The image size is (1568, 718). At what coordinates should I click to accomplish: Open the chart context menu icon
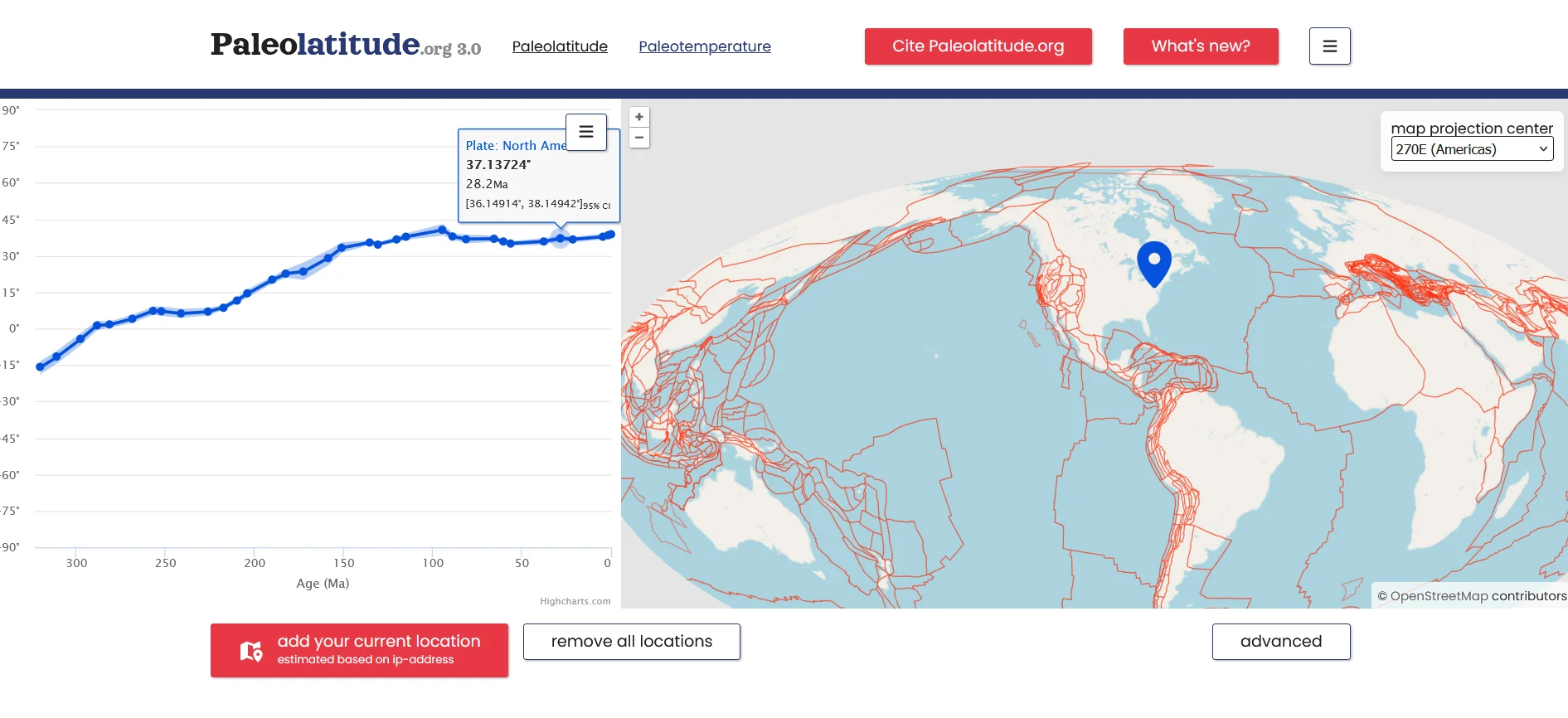click(586, 132)
